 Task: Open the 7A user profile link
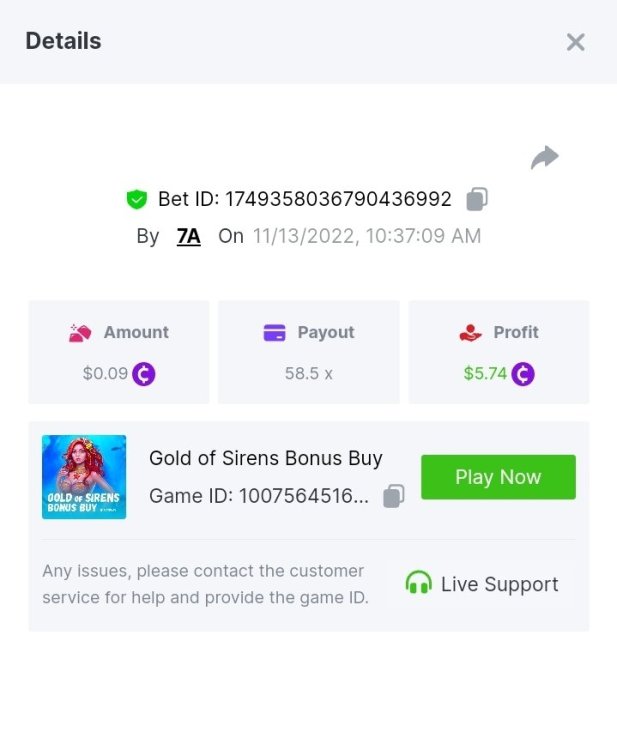pos(188,237)
